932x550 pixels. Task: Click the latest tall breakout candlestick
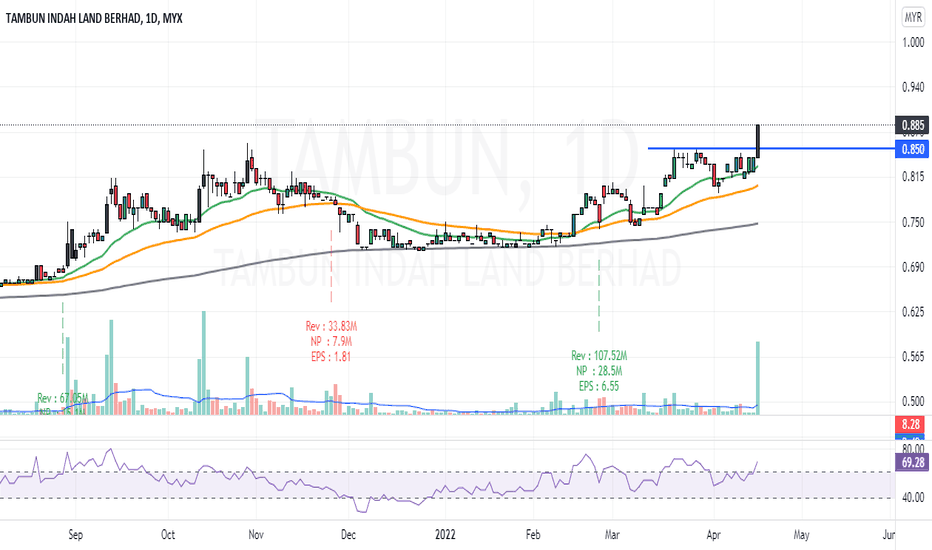pyautogui.click(x=758, y=142)
